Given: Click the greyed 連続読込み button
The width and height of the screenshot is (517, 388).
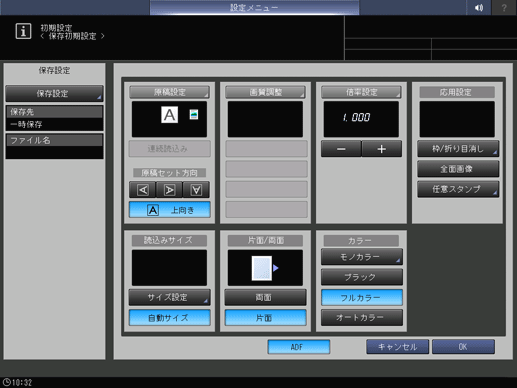Looking at the screenshot, I should 170,149.
